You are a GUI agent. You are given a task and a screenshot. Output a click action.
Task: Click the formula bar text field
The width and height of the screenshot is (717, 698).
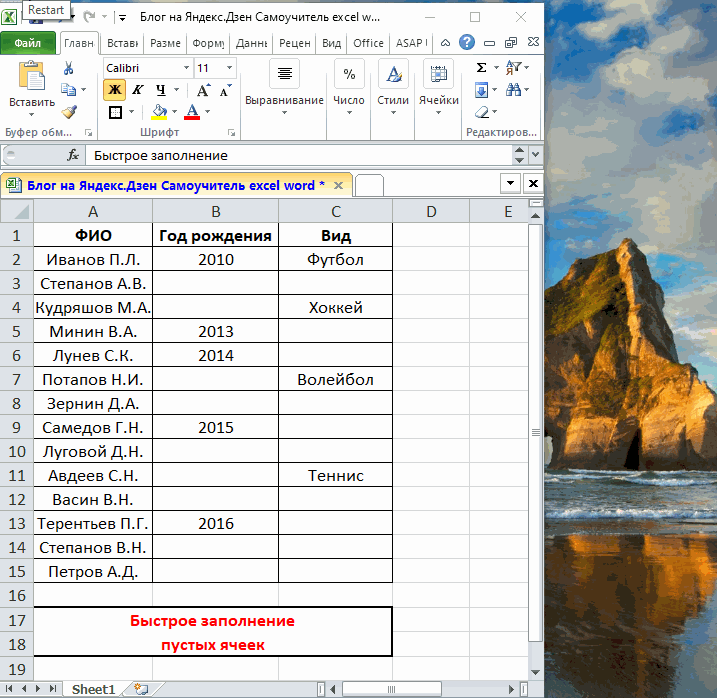pos(299,156)
